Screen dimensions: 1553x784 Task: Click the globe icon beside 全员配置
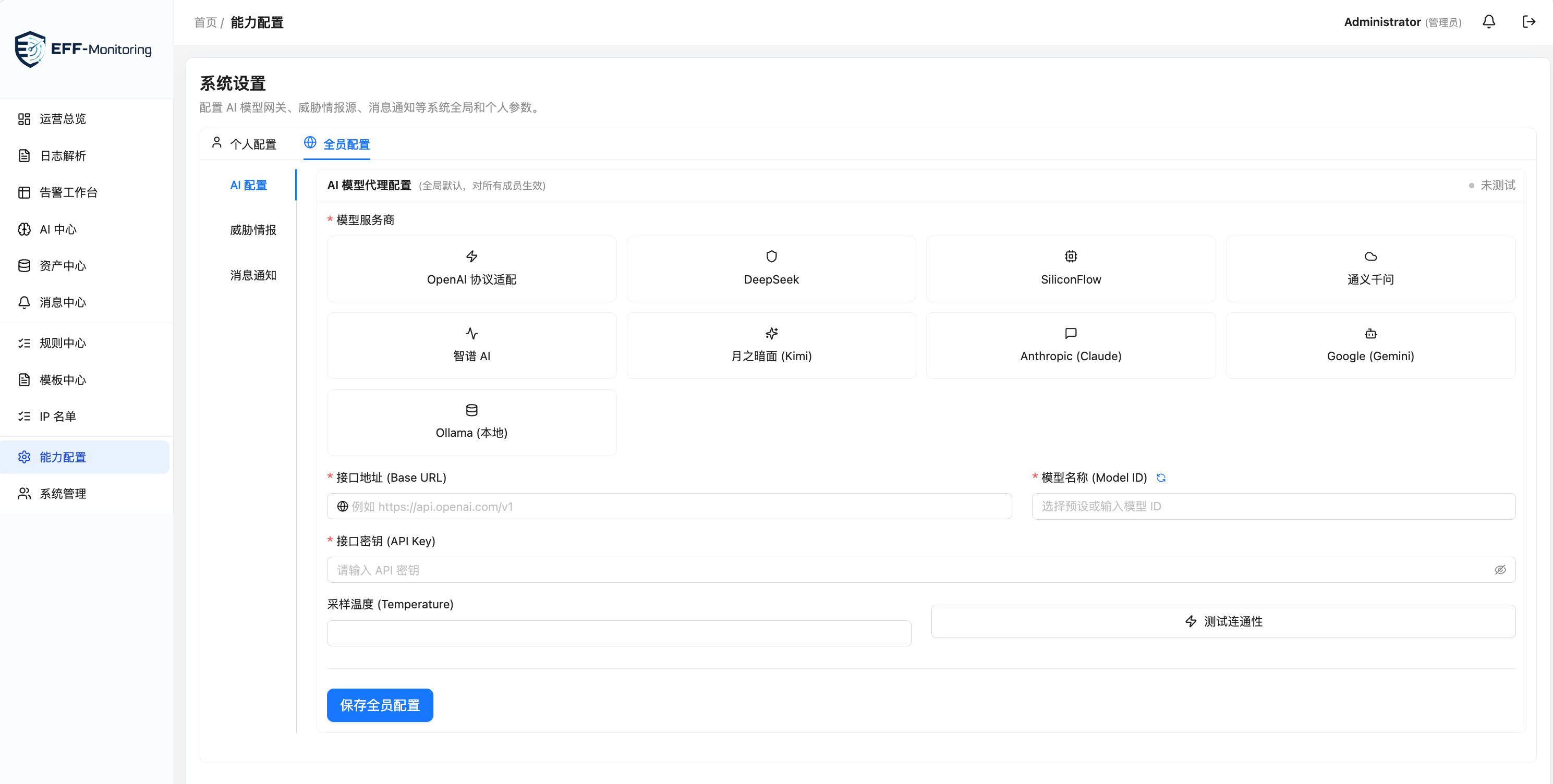coord(310,142)
